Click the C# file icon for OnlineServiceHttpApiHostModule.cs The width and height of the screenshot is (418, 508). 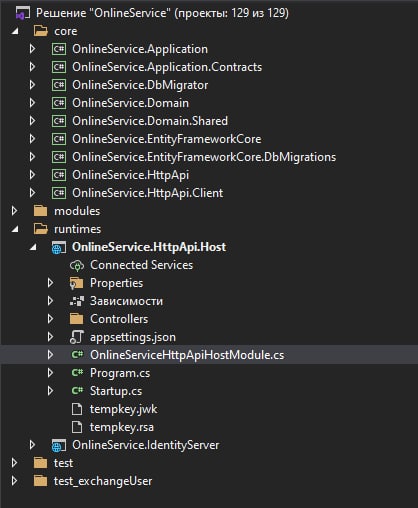tap(77, 355)
